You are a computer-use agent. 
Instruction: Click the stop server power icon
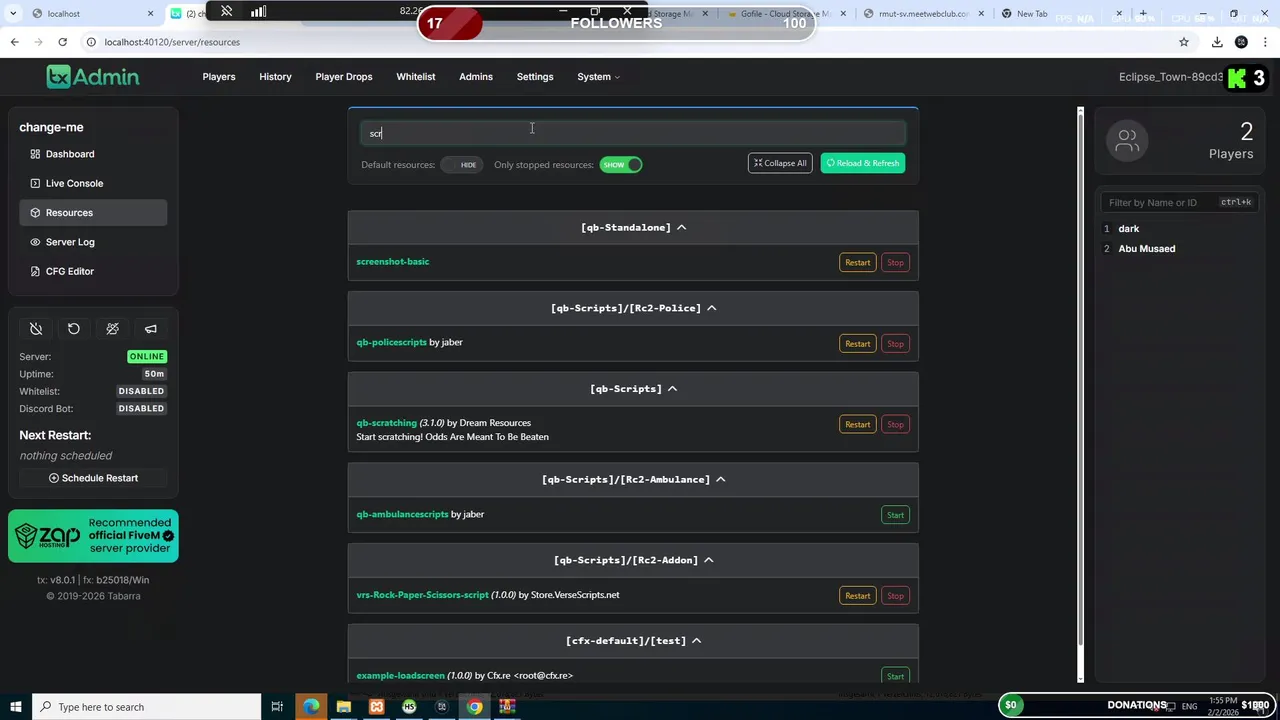pos(36,329)
